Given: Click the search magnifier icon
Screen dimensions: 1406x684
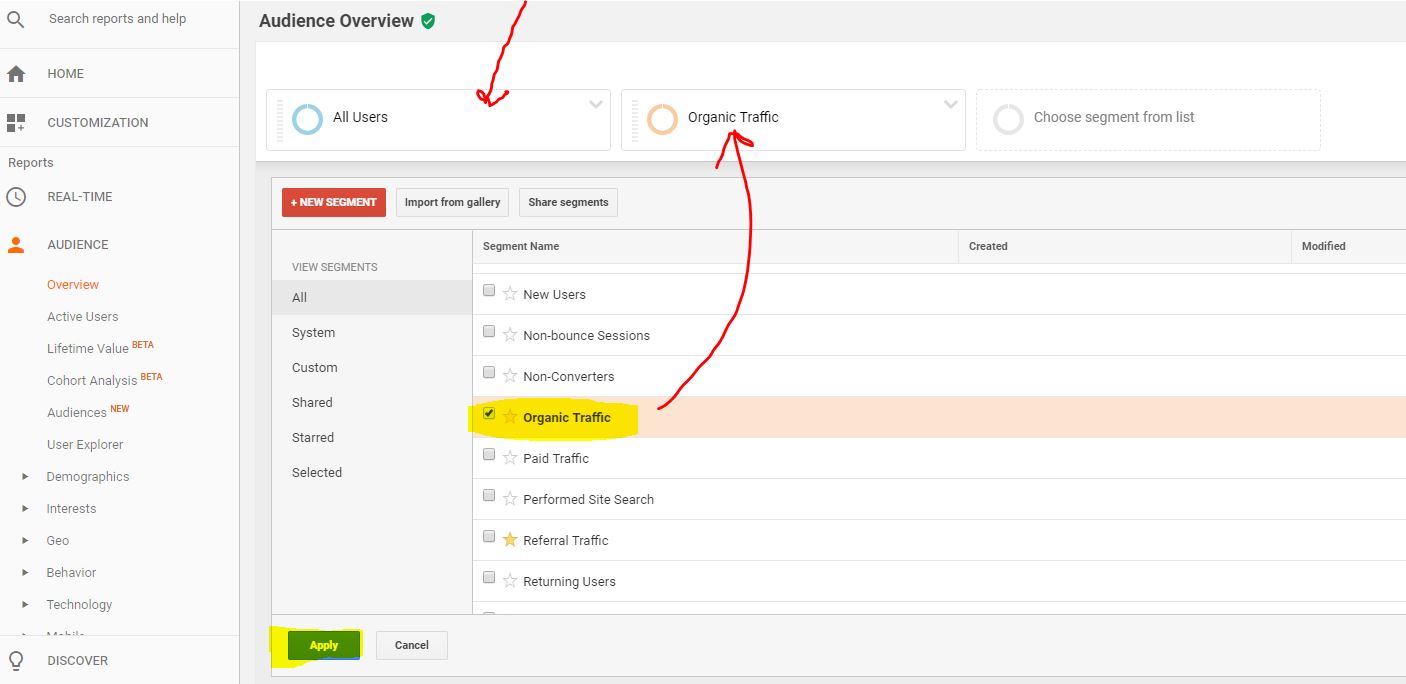Looking at the screenshot, I should [16, 18].
